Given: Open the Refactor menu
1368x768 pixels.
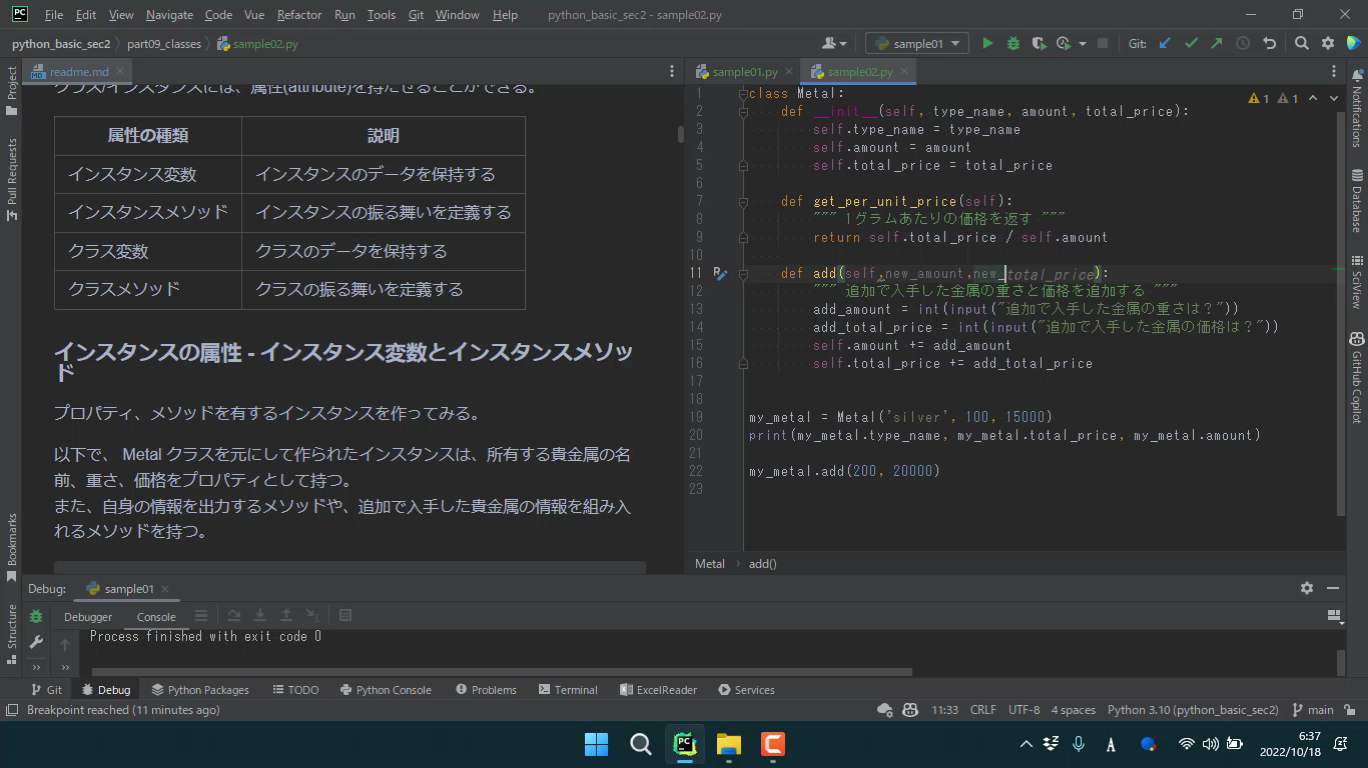Looking at the screenshot, I should pyautogui.click(x=299, y=15).
